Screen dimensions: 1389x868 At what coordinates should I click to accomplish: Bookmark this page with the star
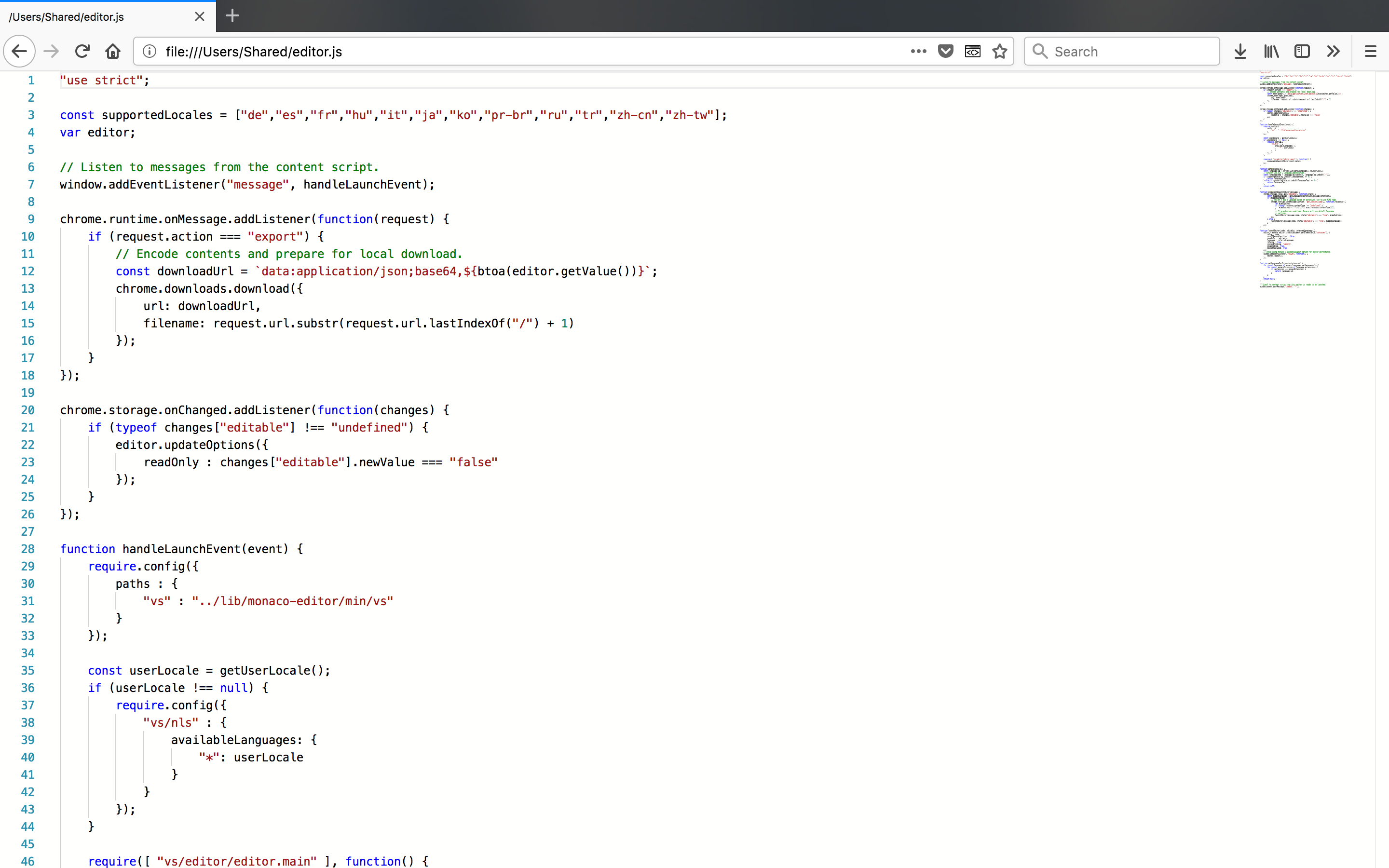point(999,52)
